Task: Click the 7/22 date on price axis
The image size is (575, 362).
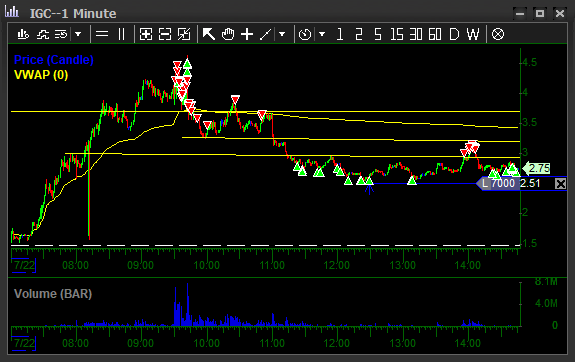Action: pyautogui.click(x=24, y=265)
